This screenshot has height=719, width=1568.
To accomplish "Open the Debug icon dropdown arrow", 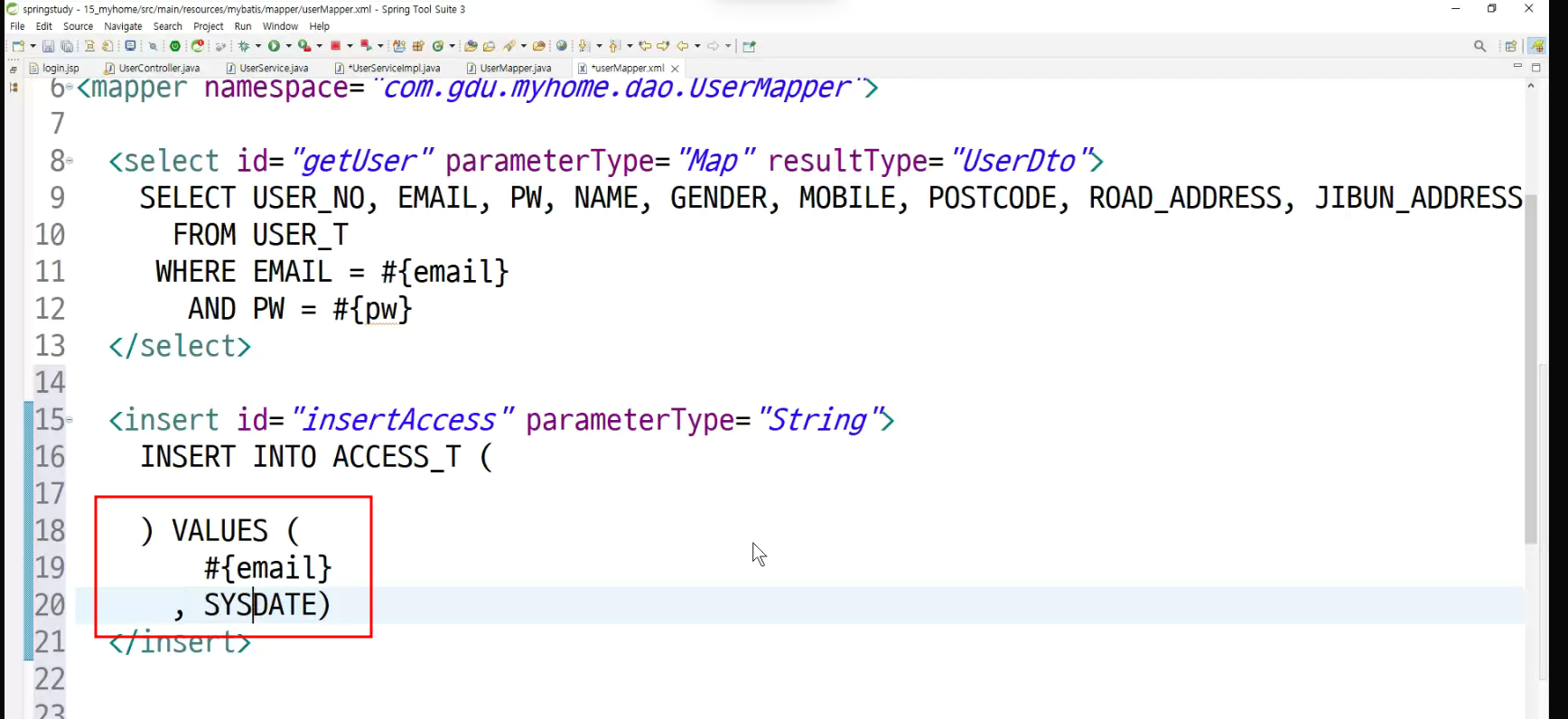I will point(258,46).
